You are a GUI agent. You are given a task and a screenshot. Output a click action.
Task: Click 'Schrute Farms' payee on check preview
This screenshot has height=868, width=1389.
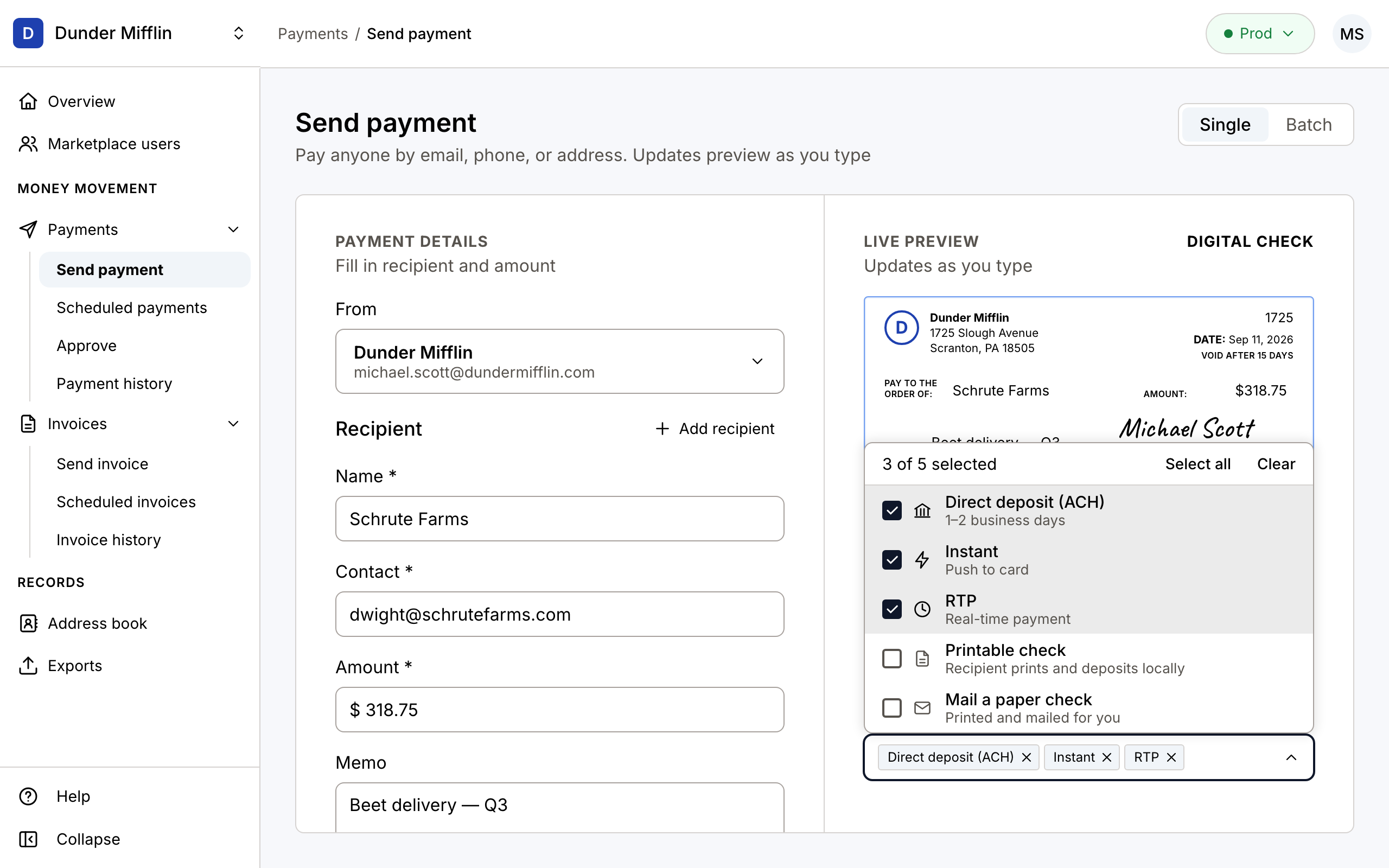(1001, 391)
